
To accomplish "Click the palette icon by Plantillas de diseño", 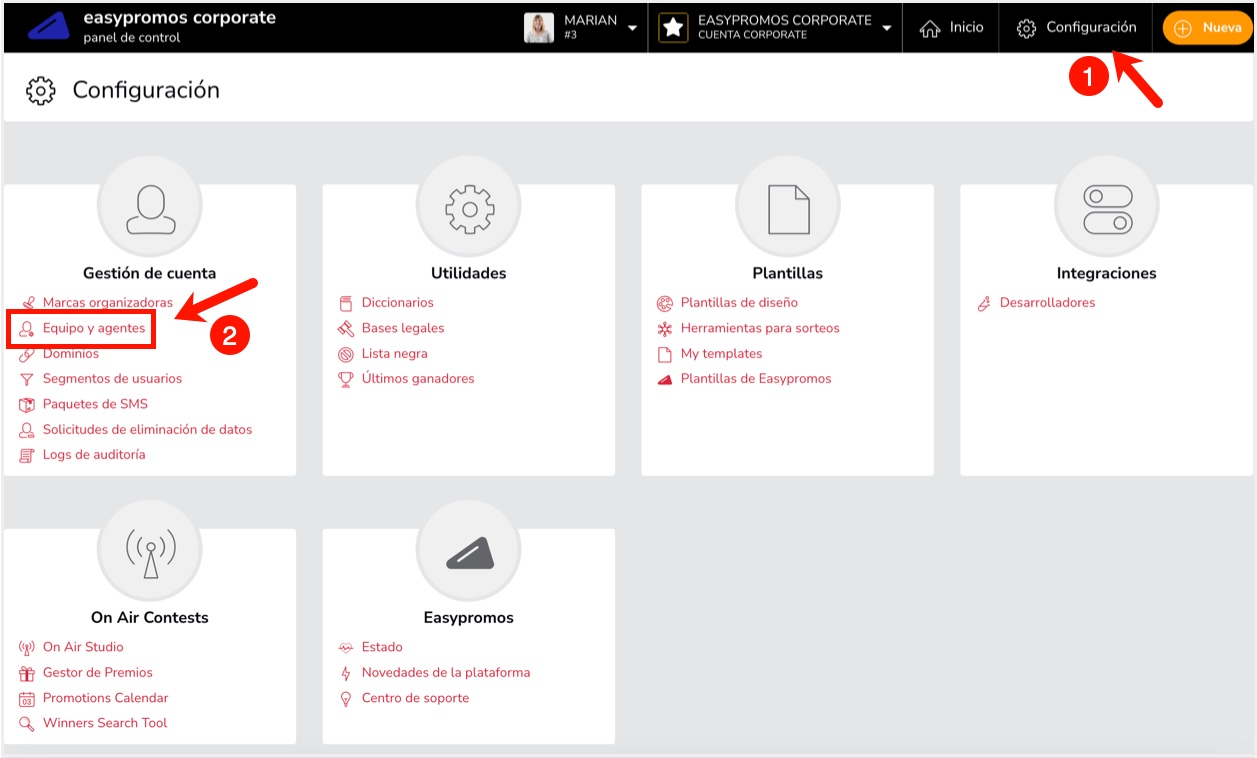I will [x=665, y=303].
